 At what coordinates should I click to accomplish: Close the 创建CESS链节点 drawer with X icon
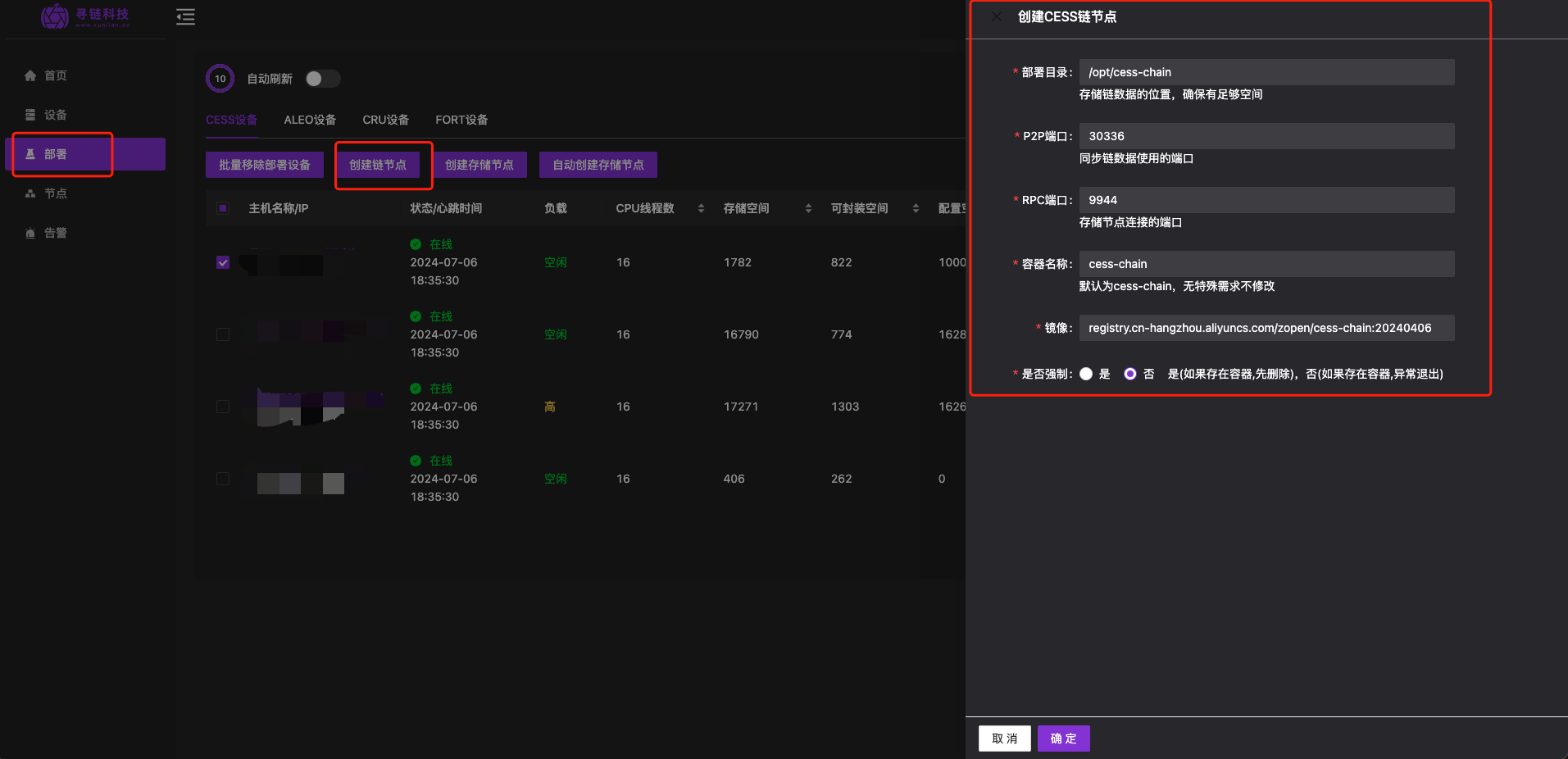(996, 16)
